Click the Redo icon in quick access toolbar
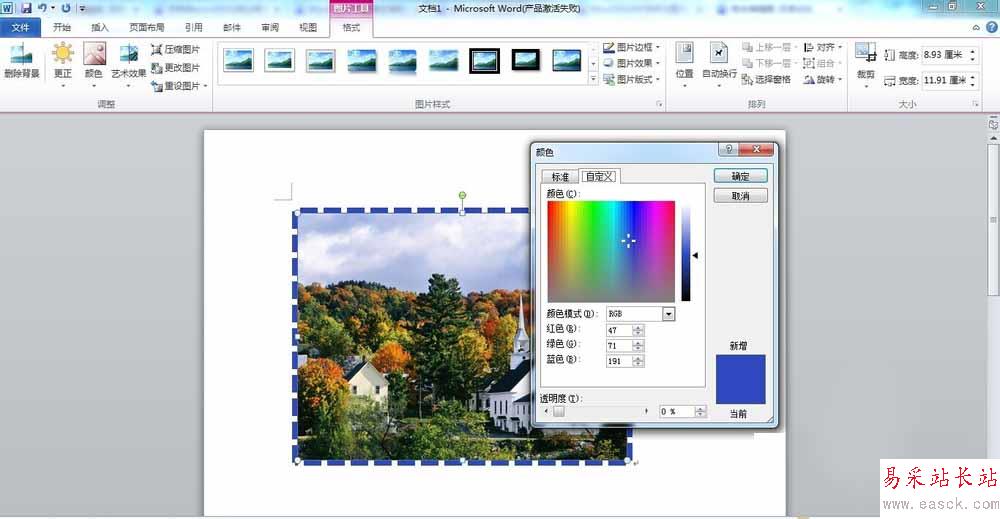This screenshot has width=1000, height=519. [66, 8]
